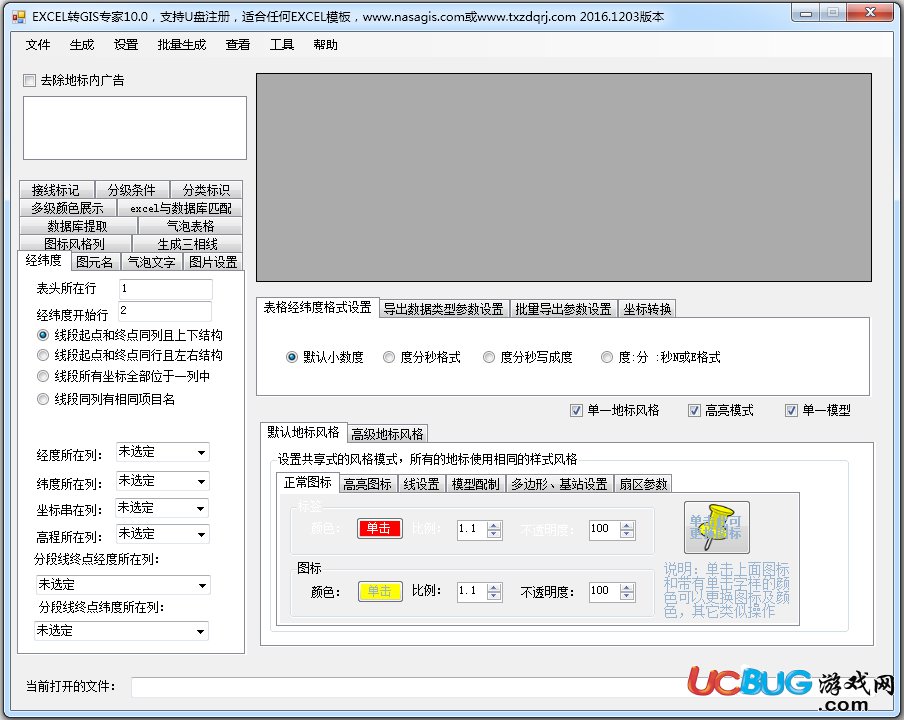Open 多边形、基站设置 tab
This screenshot has height=720, width=904.
[x=559, y=484]
